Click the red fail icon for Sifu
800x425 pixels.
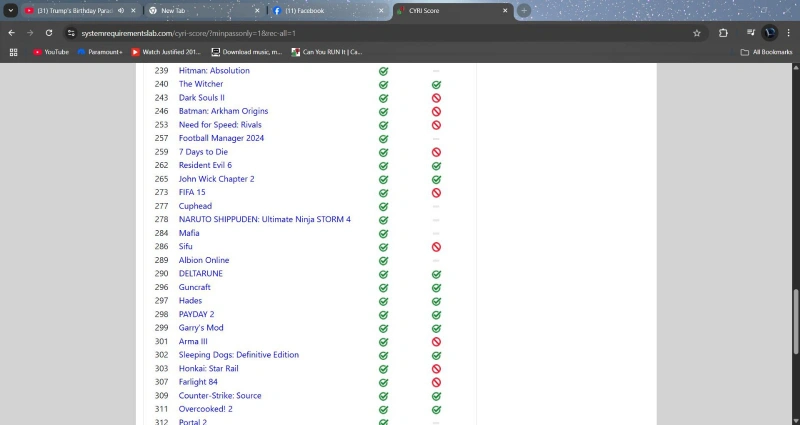click(436, 247)
